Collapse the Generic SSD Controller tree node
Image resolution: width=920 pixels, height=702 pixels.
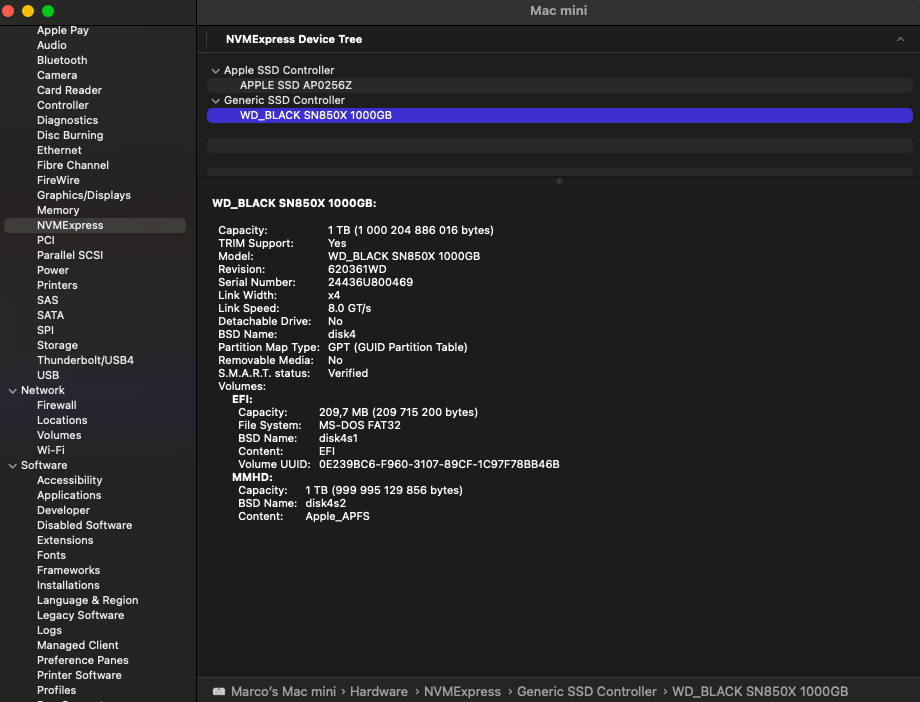tap(215, 101)
